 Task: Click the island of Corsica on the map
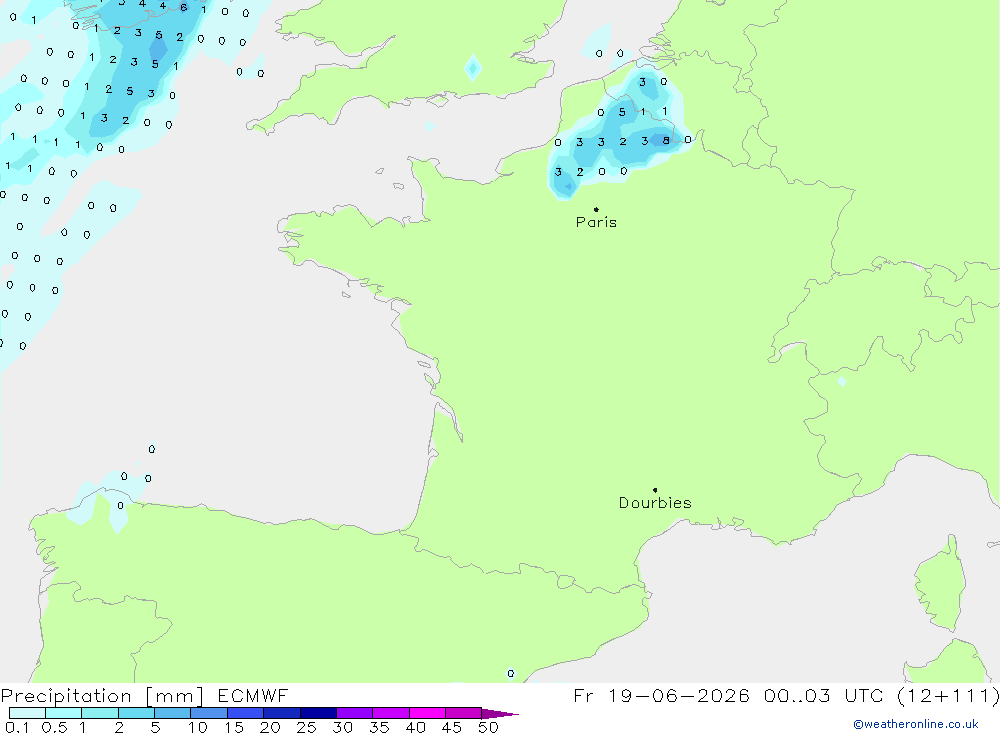coord(941,586)
